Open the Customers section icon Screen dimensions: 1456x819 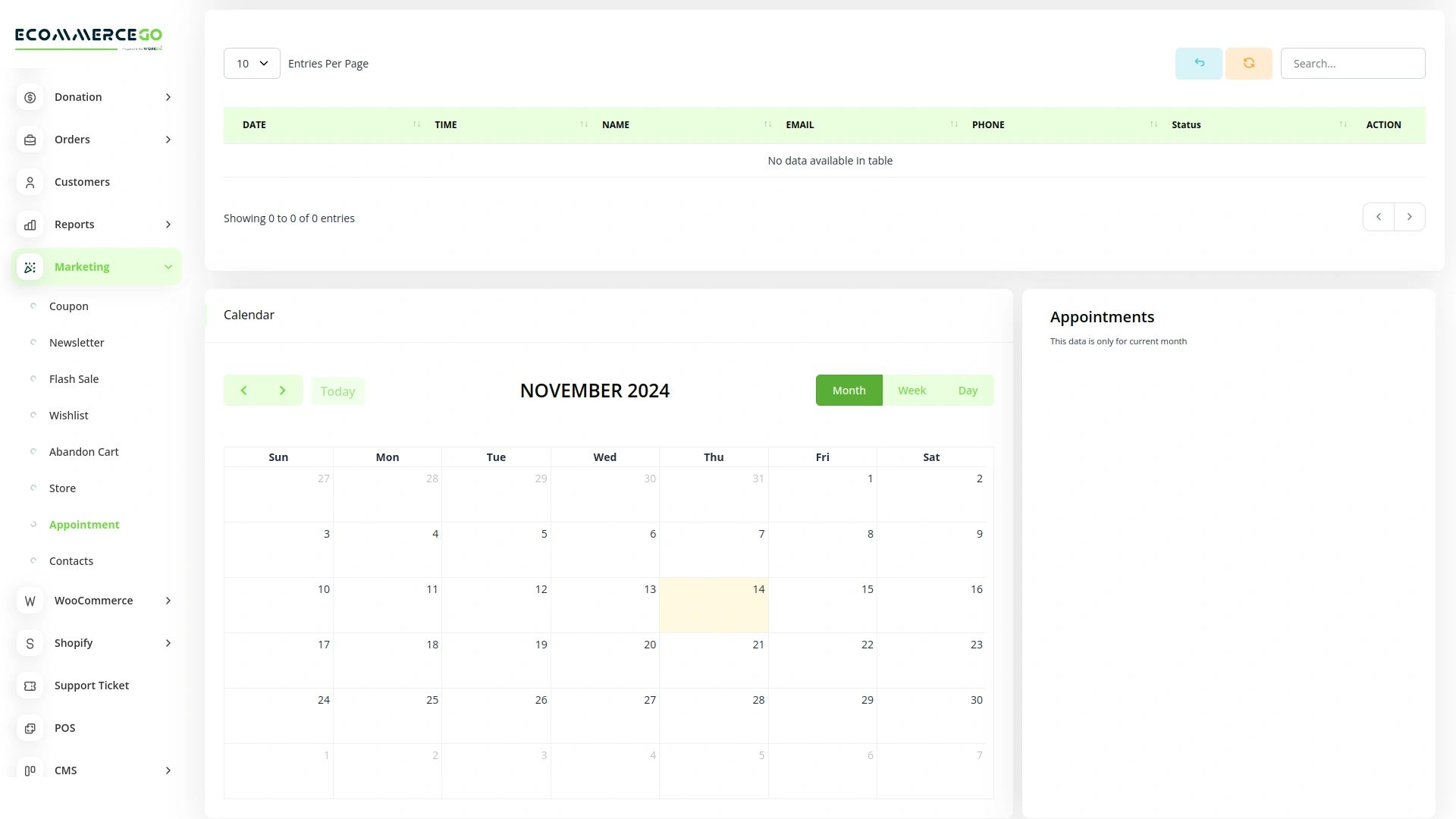pyautogui.click(x=30, y=182)
